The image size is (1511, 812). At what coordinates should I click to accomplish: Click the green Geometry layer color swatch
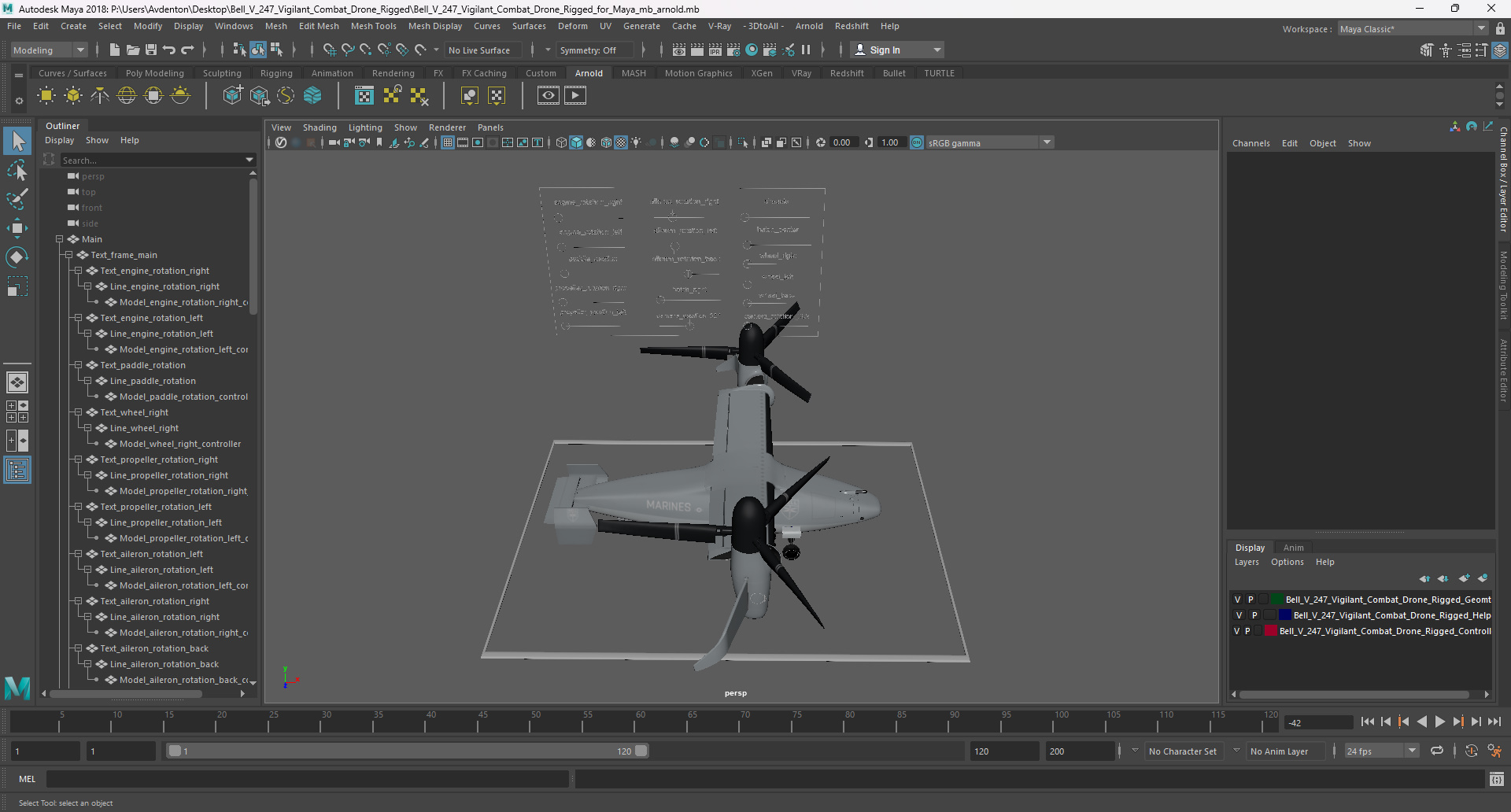pos(1277,600)
